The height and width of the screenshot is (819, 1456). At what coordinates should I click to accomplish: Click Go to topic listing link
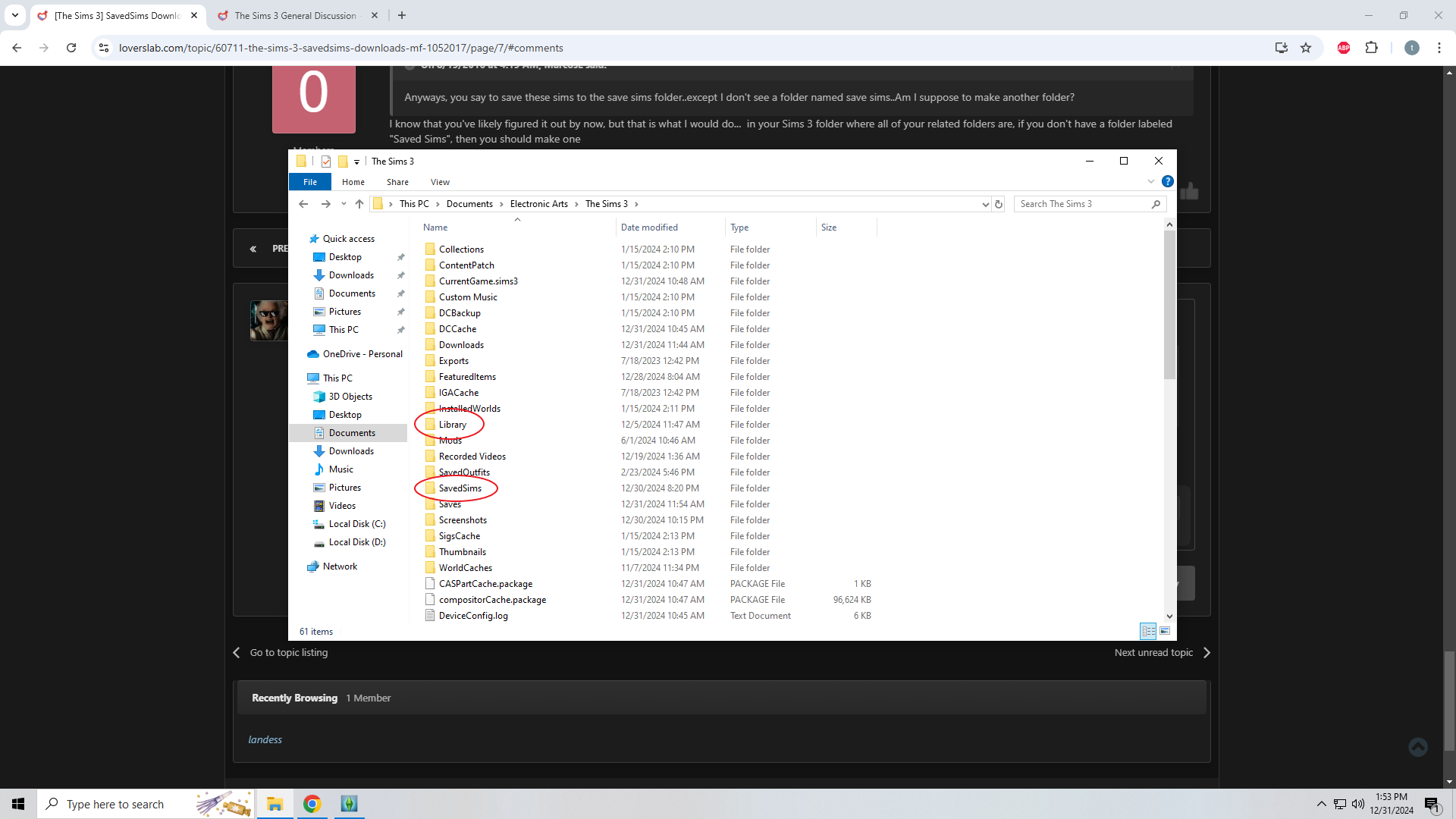289,653
